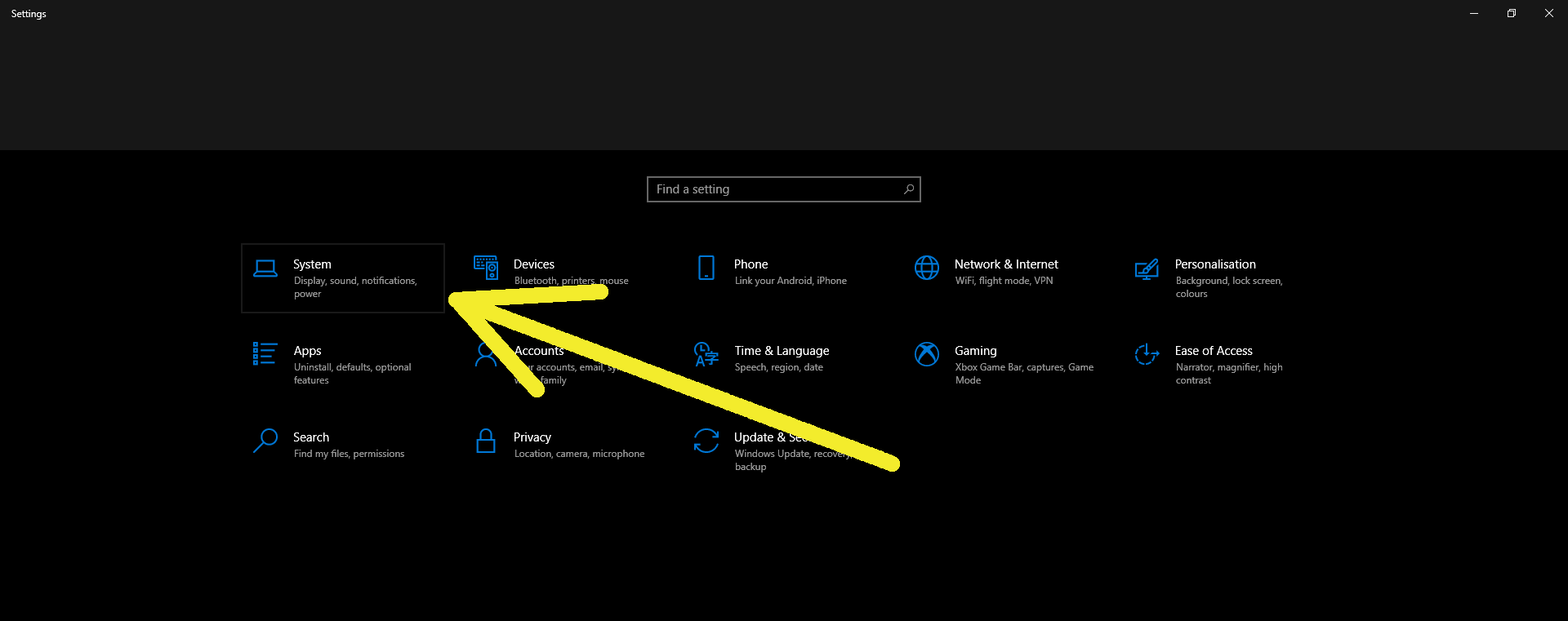Choose the Apps title label

click(x=307, y=351)
